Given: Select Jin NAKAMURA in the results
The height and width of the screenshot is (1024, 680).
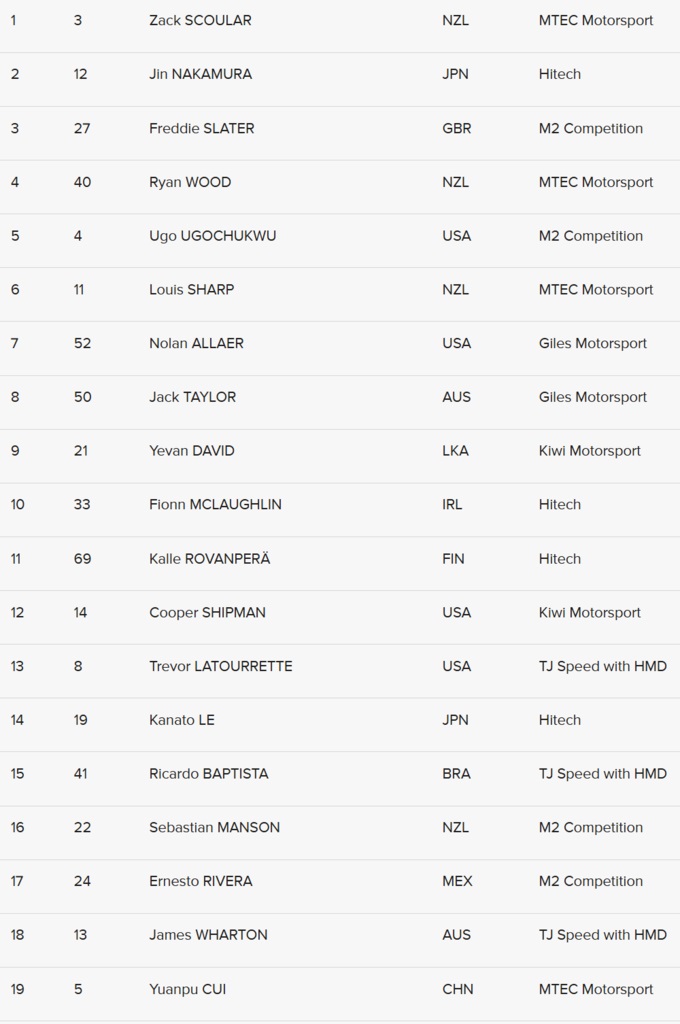Looking at the screenshot, I should pyautogui.click(x=200, y=74).
